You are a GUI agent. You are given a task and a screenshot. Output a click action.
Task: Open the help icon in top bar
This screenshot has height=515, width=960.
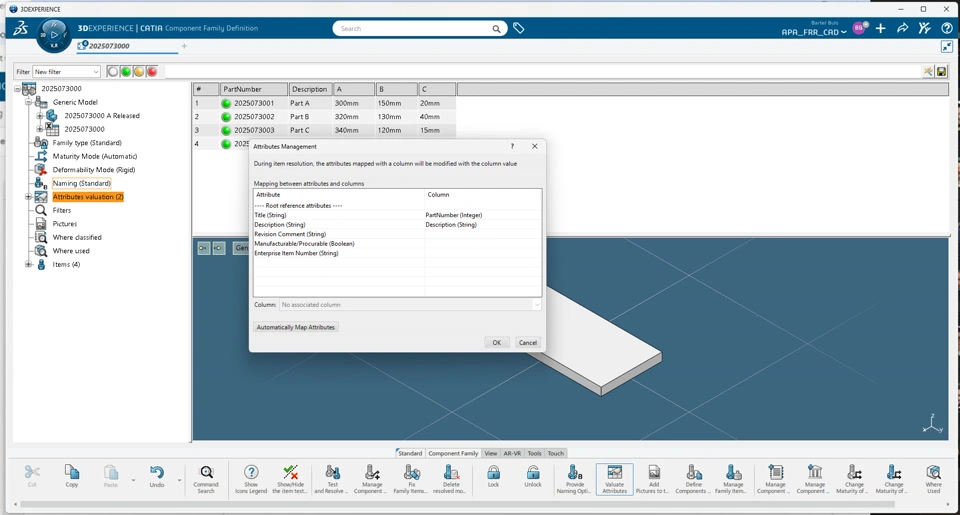click(x=947, y=28)
